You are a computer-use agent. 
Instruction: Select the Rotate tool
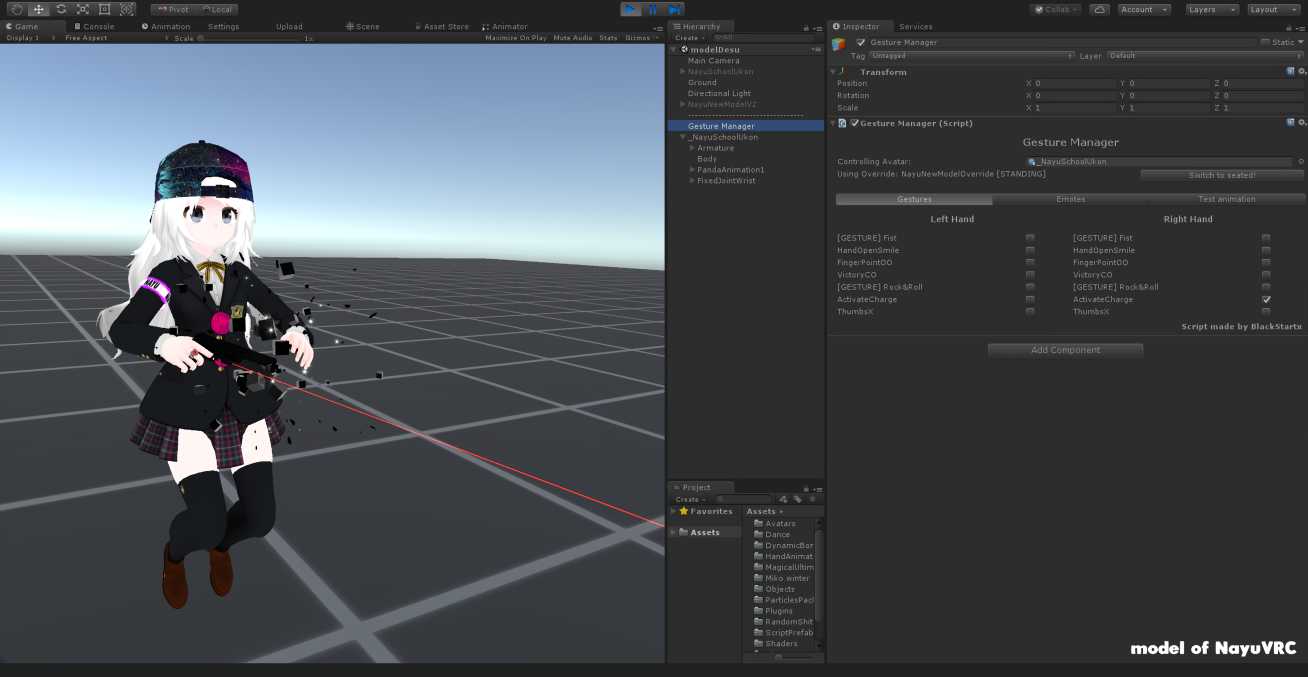[x=61, y=8]
